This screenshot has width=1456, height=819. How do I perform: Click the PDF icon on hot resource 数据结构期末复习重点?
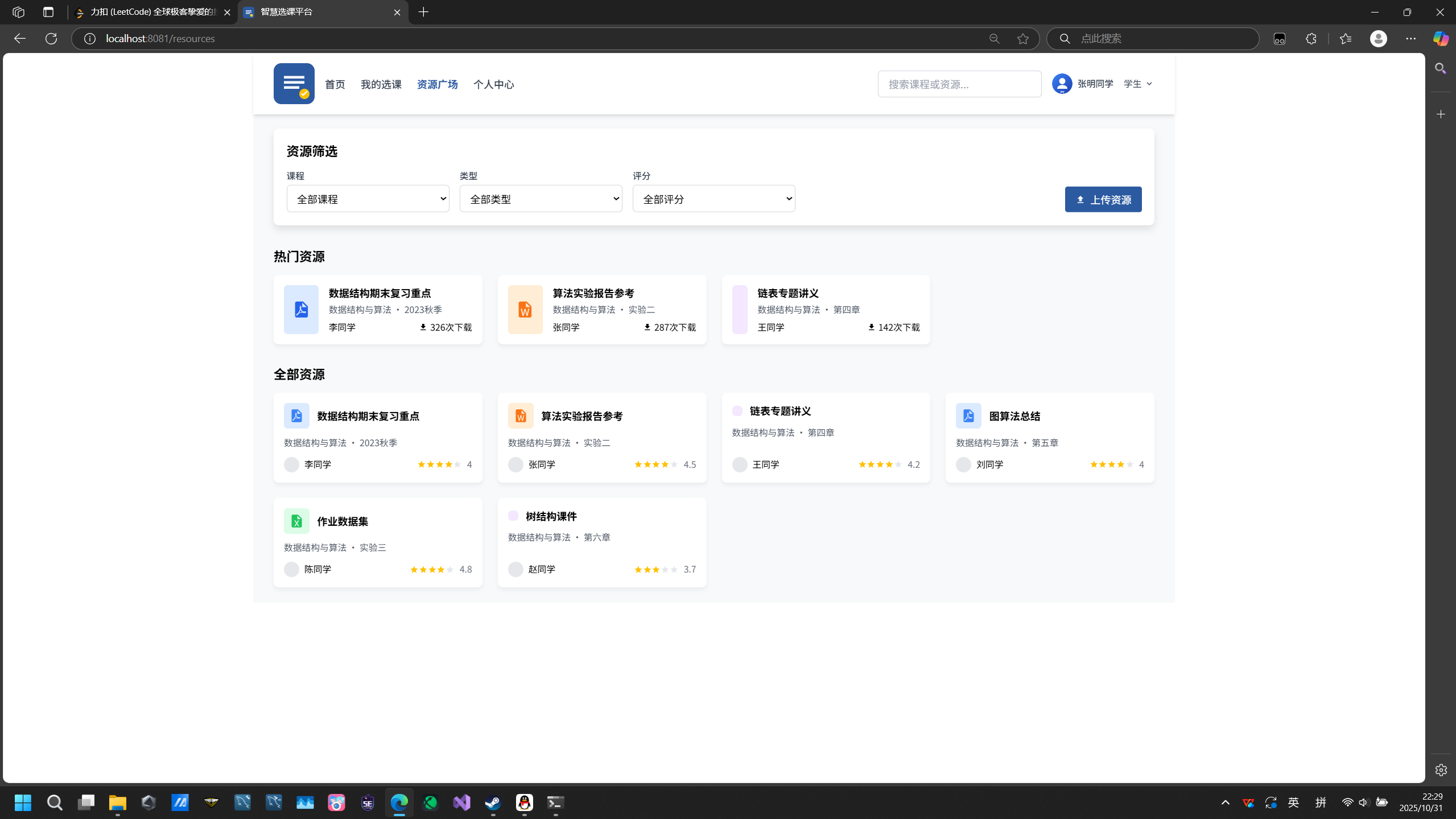point(301,310)
